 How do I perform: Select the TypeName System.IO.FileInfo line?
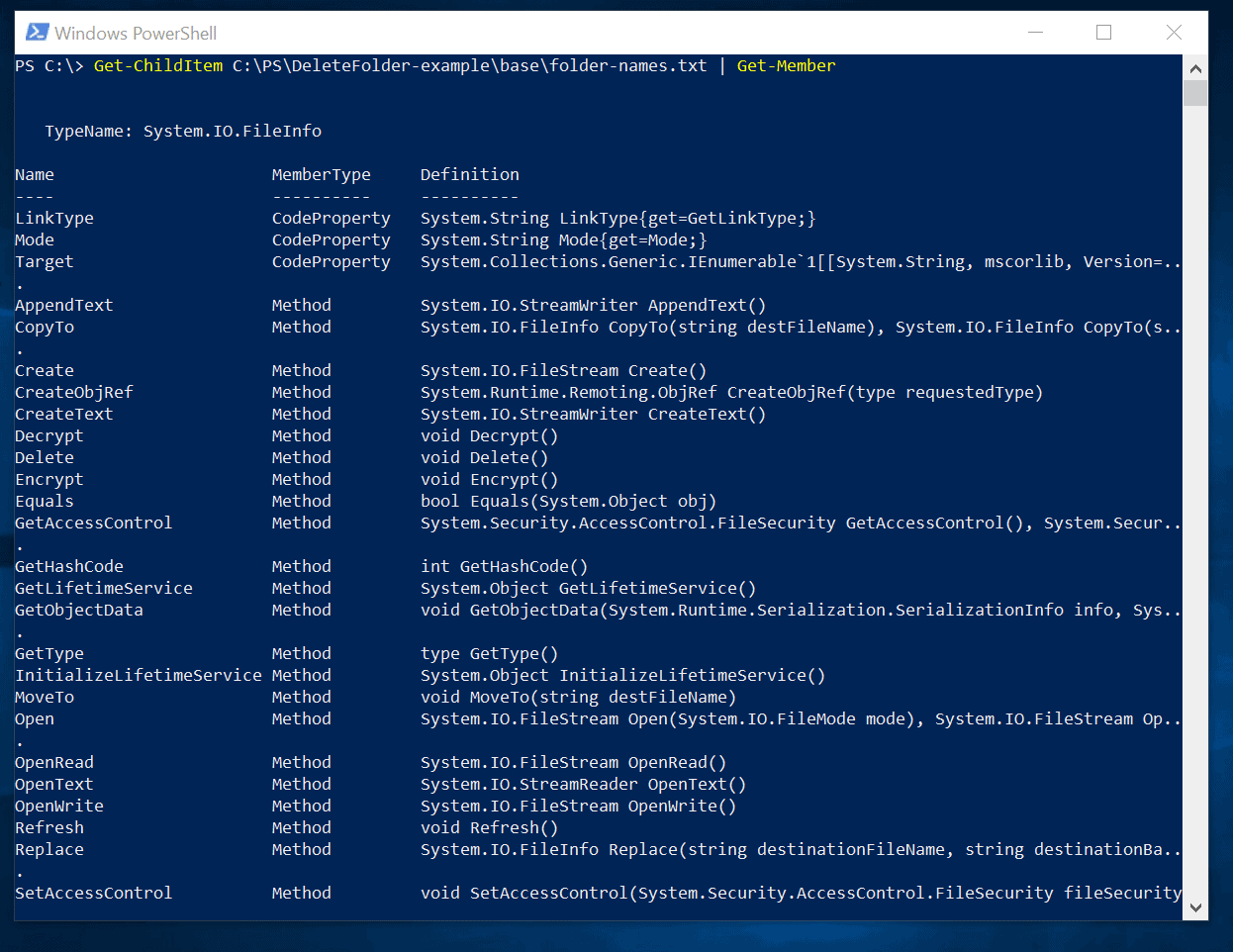click(x=183, y=130)
